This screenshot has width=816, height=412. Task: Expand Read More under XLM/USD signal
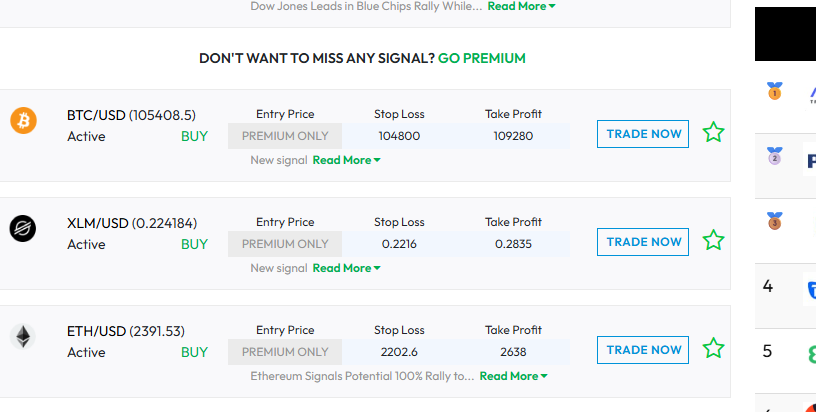[x=347, y=268]
